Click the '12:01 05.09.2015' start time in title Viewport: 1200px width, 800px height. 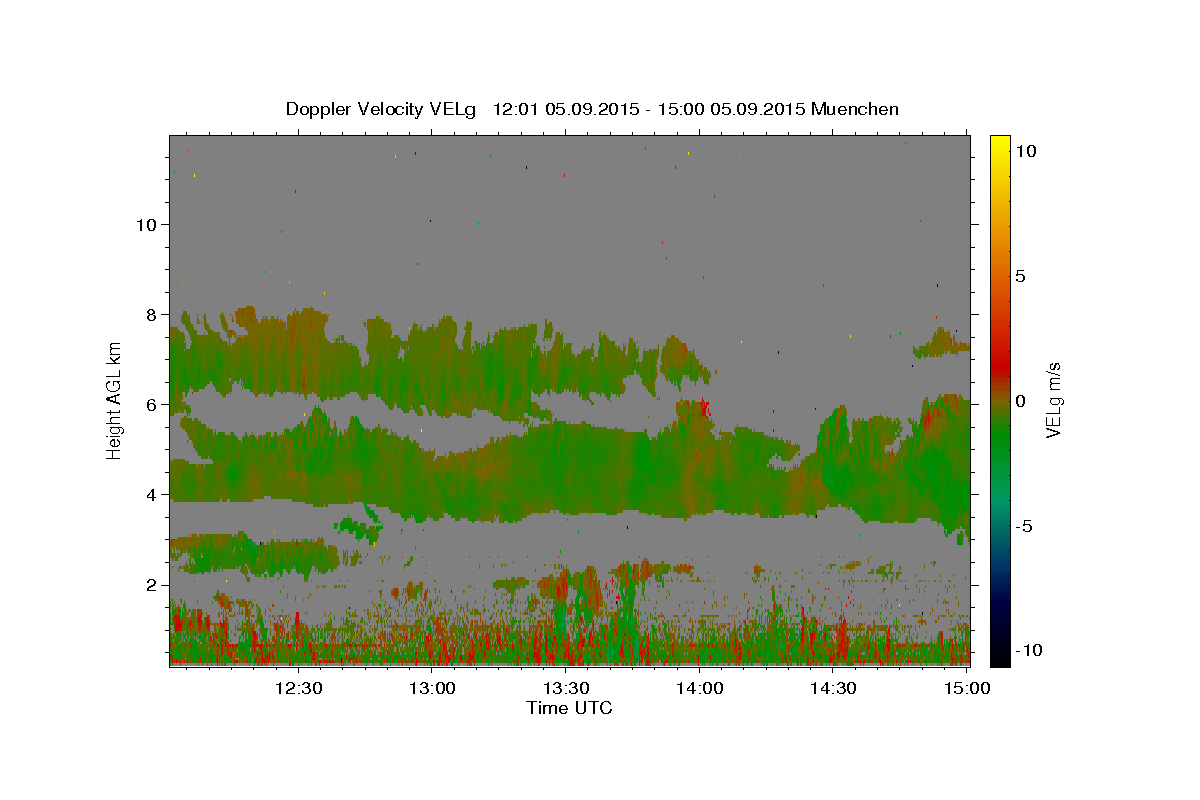point(564,109)
